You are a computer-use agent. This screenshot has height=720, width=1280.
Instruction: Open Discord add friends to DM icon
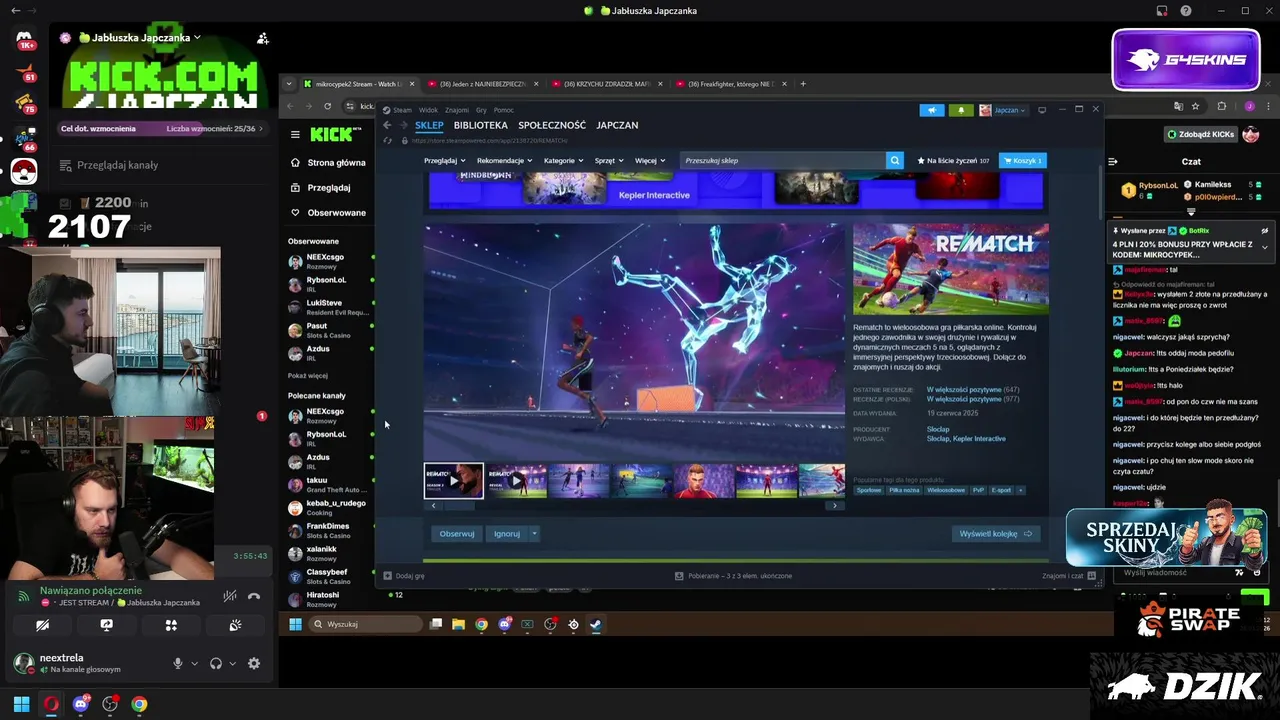tap(262, 38)
